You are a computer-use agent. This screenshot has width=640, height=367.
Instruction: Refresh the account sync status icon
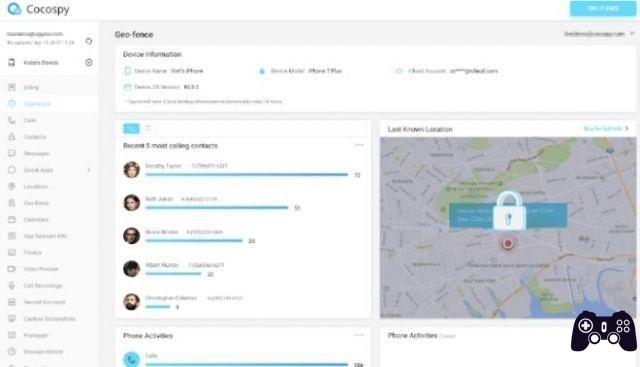click(89, 41)
